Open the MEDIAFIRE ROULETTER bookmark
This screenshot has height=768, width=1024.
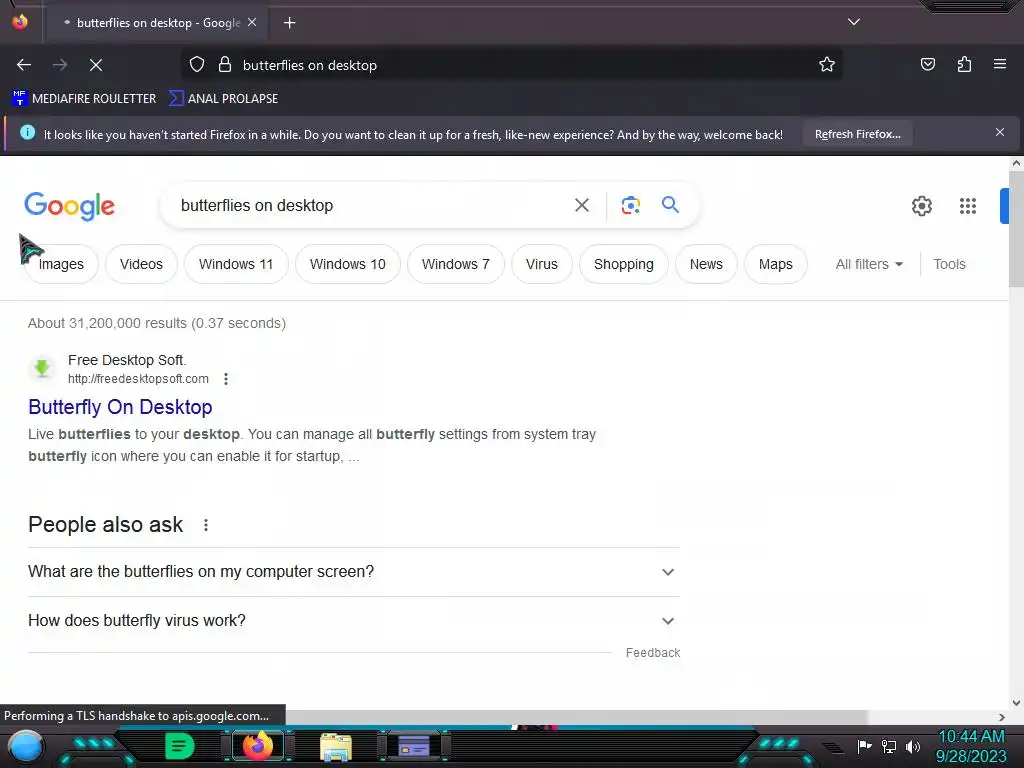coord(84,99)
